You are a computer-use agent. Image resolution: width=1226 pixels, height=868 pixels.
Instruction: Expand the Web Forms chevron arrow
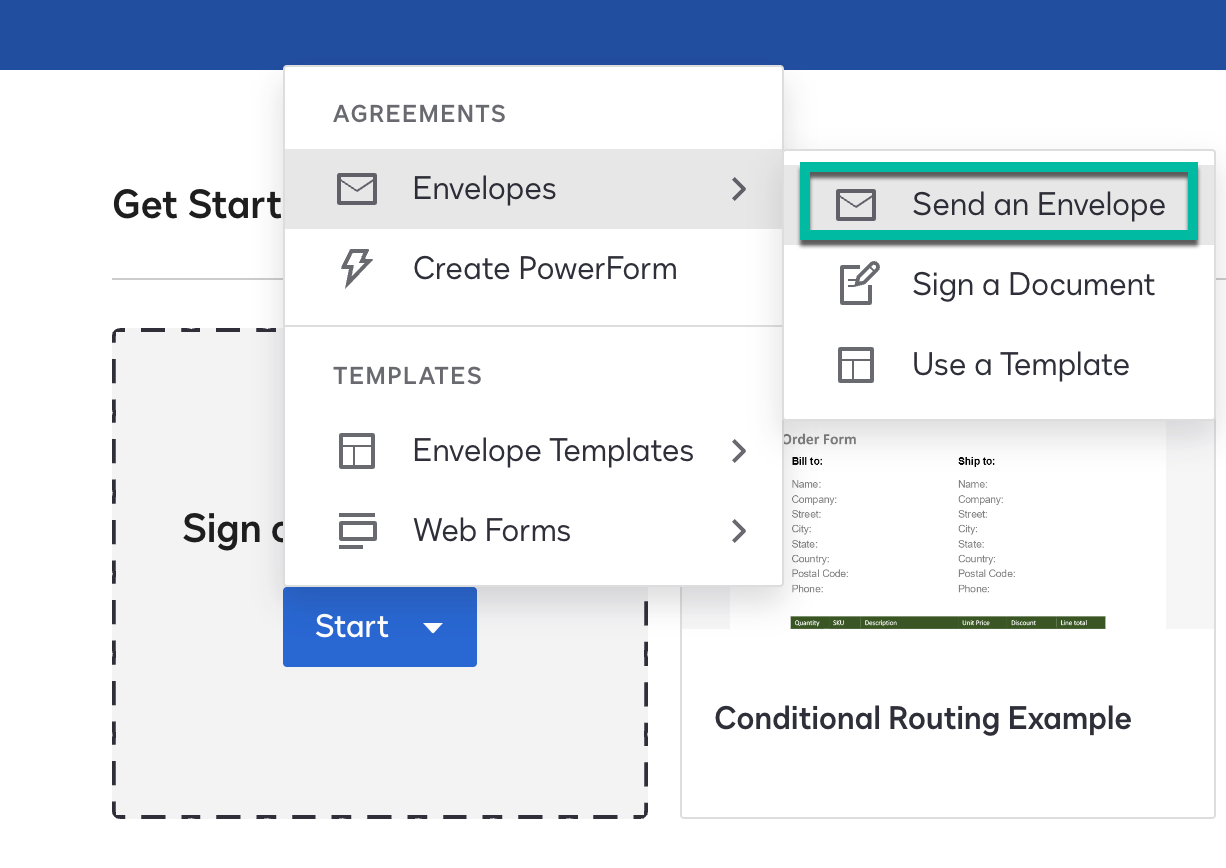point(739,531)
